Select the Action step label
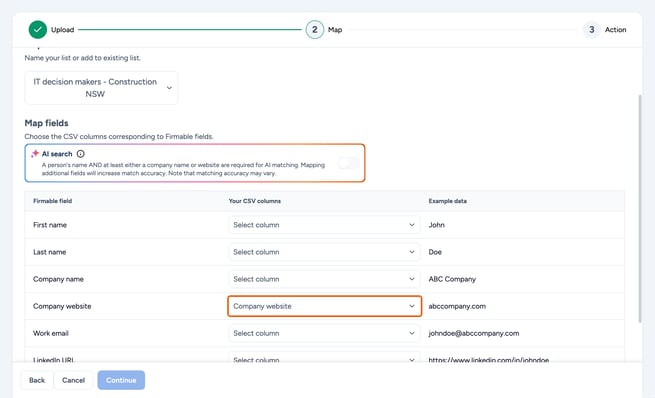The height and width of the screenshot is (398, 655). tap(615, 30)
